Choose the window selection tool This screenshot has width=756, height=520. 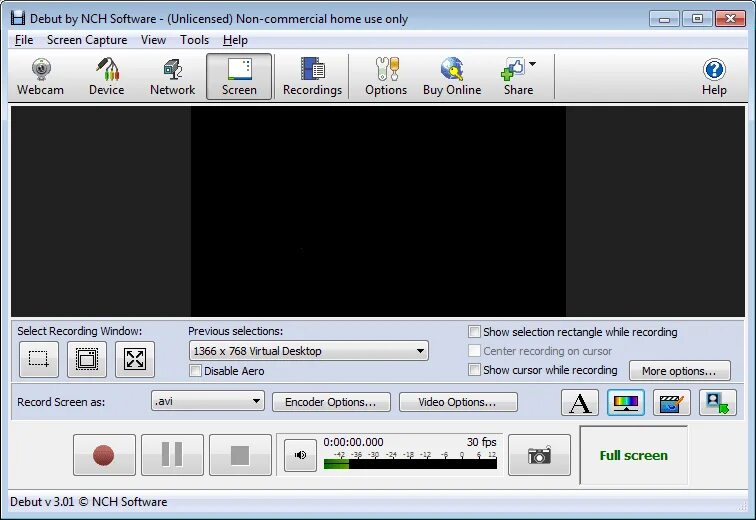click(87, 360)
